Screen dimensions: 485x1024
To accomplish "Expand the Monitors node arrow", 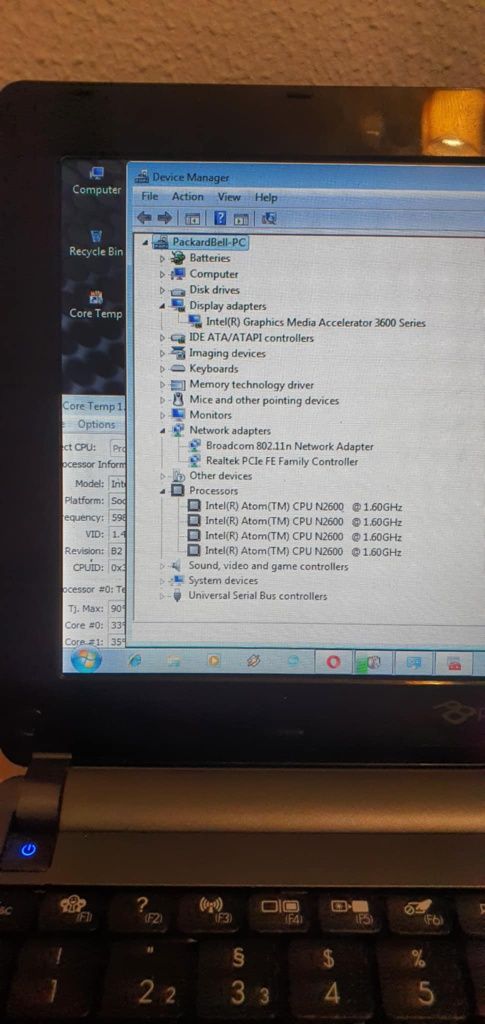I will pos(163,415).
